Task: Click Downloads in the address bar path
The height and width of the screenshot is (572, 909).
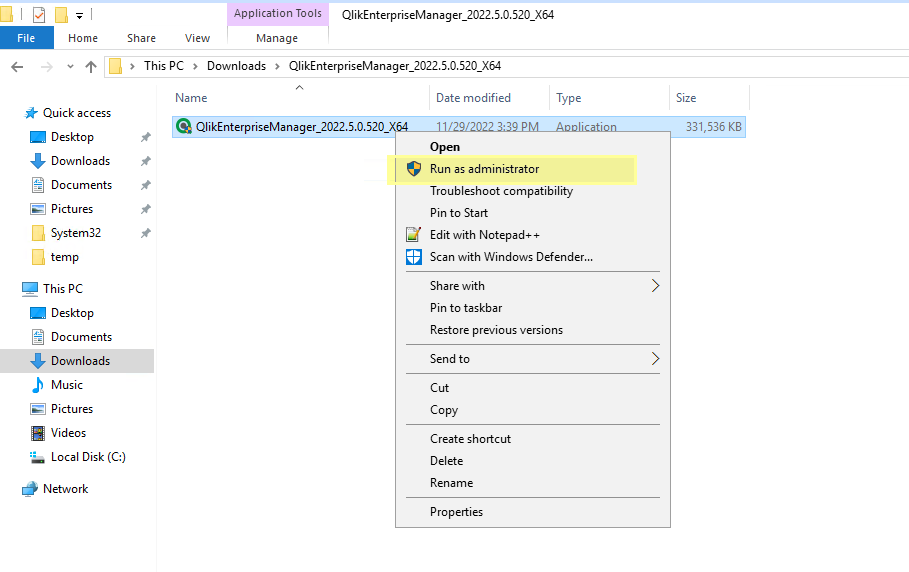Action: [237, 66]
